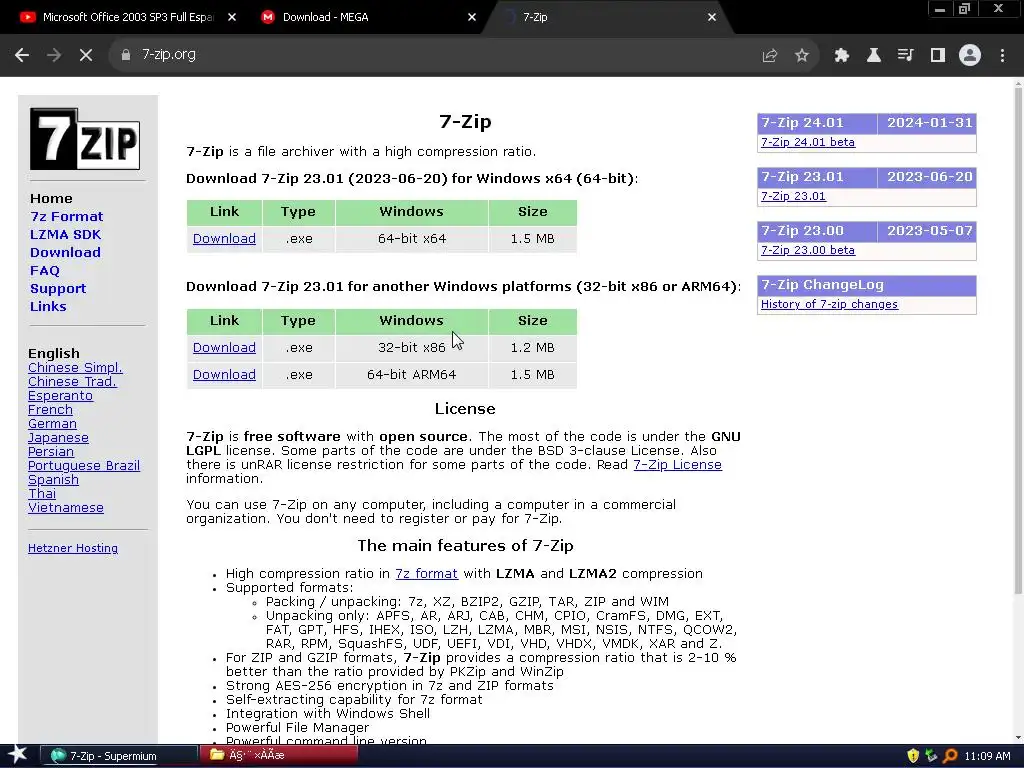Open the 7-Zip 23.00 beta link
Viewport: 1024px width, 768px height.
[808, 250]
